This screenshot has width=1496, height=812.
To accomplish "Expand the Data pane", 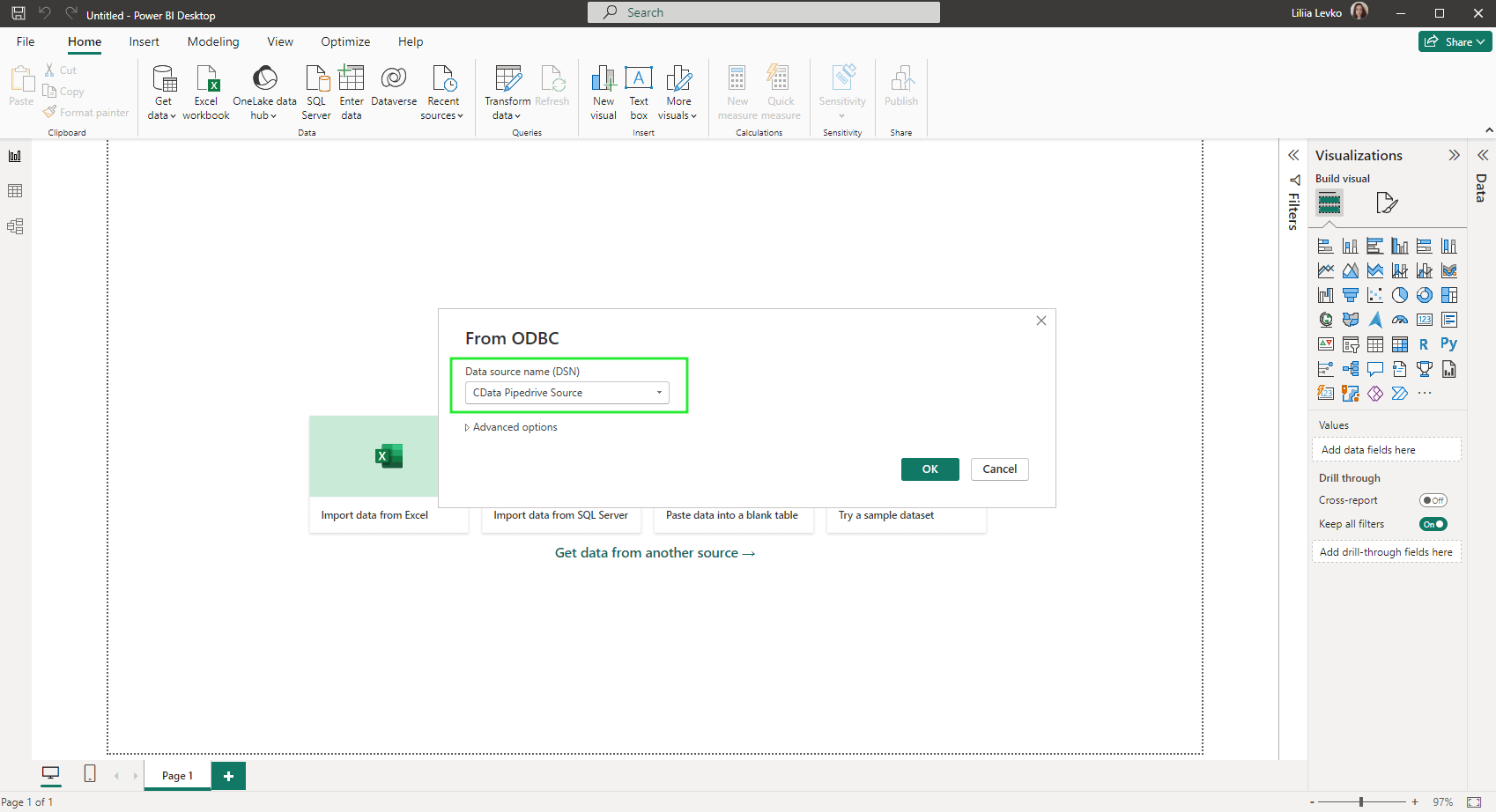I will coord(1483,155).
